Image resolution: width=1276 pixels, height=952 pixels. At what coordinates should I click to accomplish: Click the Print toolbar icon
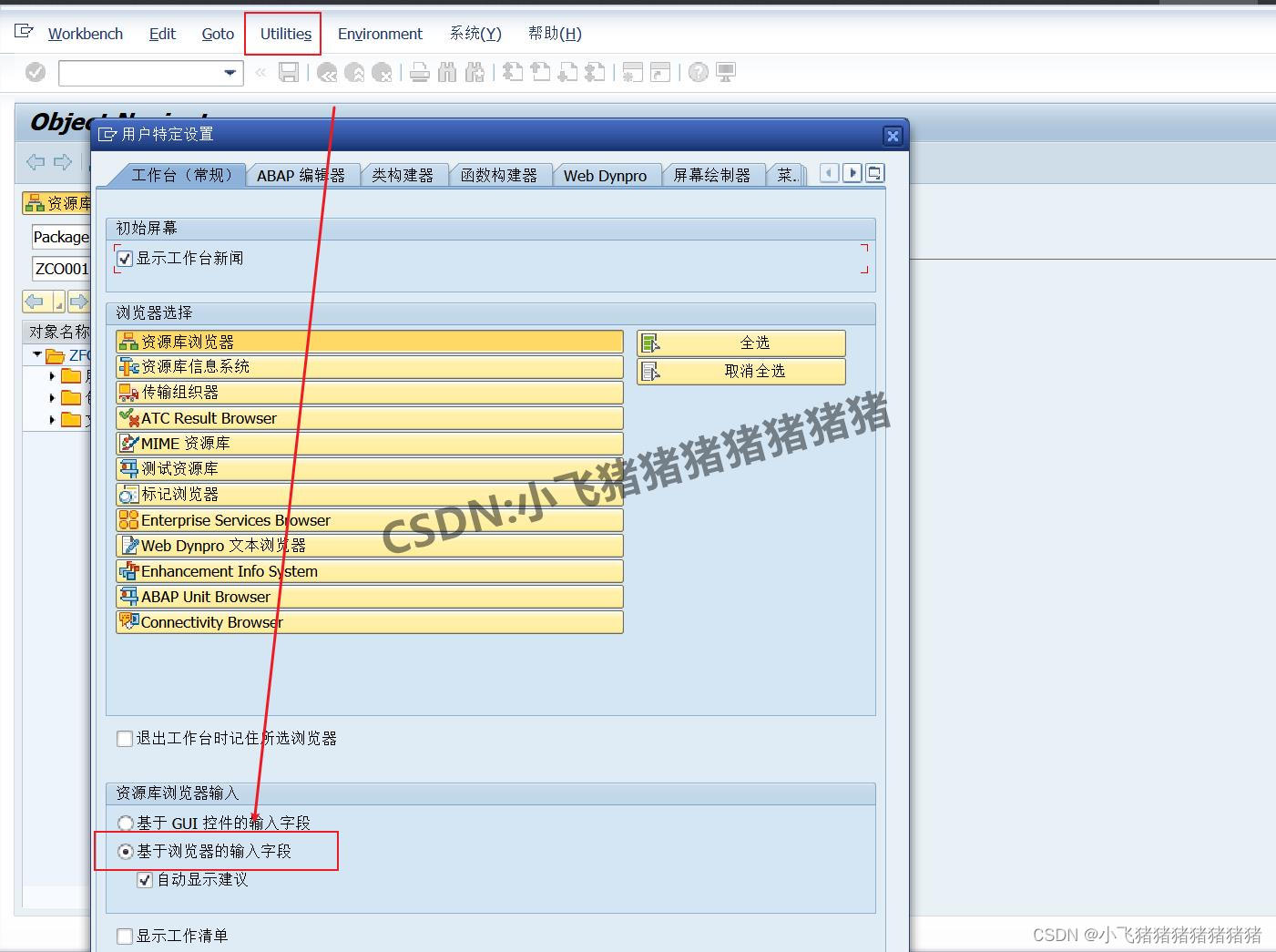420,72
